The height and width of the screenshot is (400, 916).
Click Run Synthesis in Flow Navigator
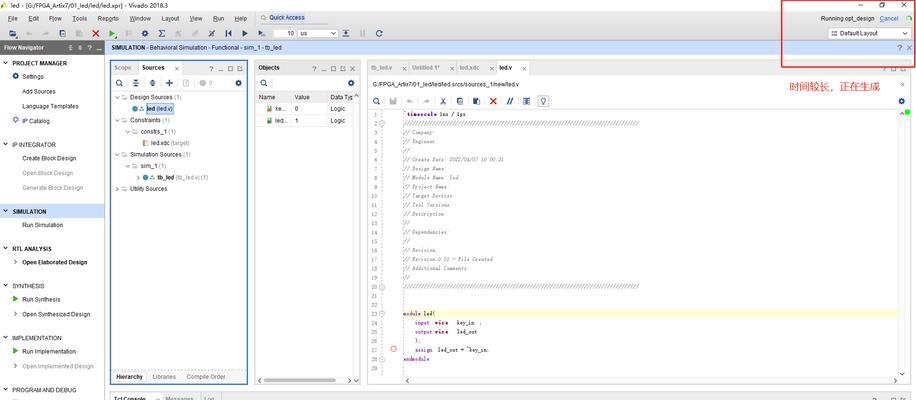click(41, 300)
